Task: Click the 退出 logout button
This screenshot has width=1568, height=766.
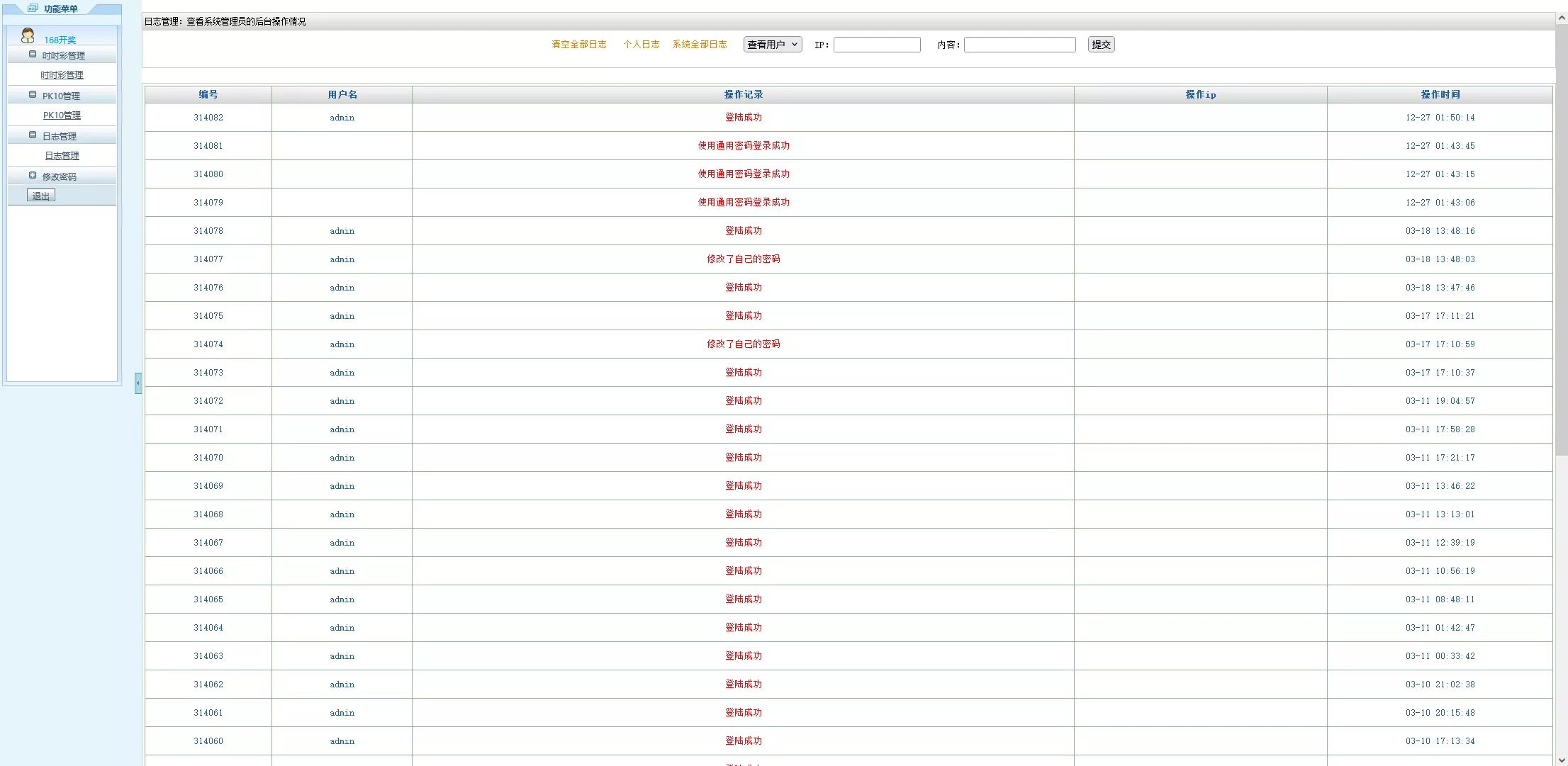Action: pos(41,196)
